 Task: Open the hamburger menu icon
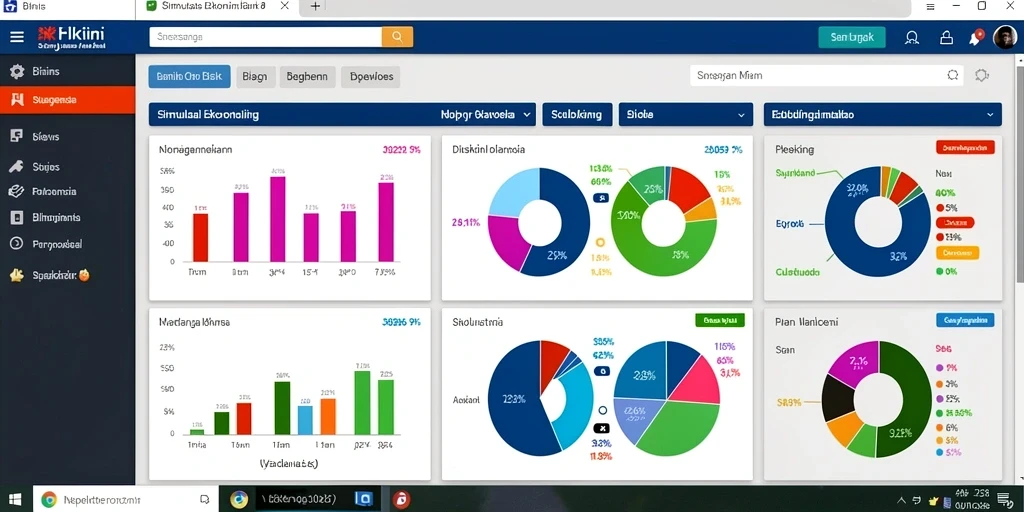(x=17, y=37)
